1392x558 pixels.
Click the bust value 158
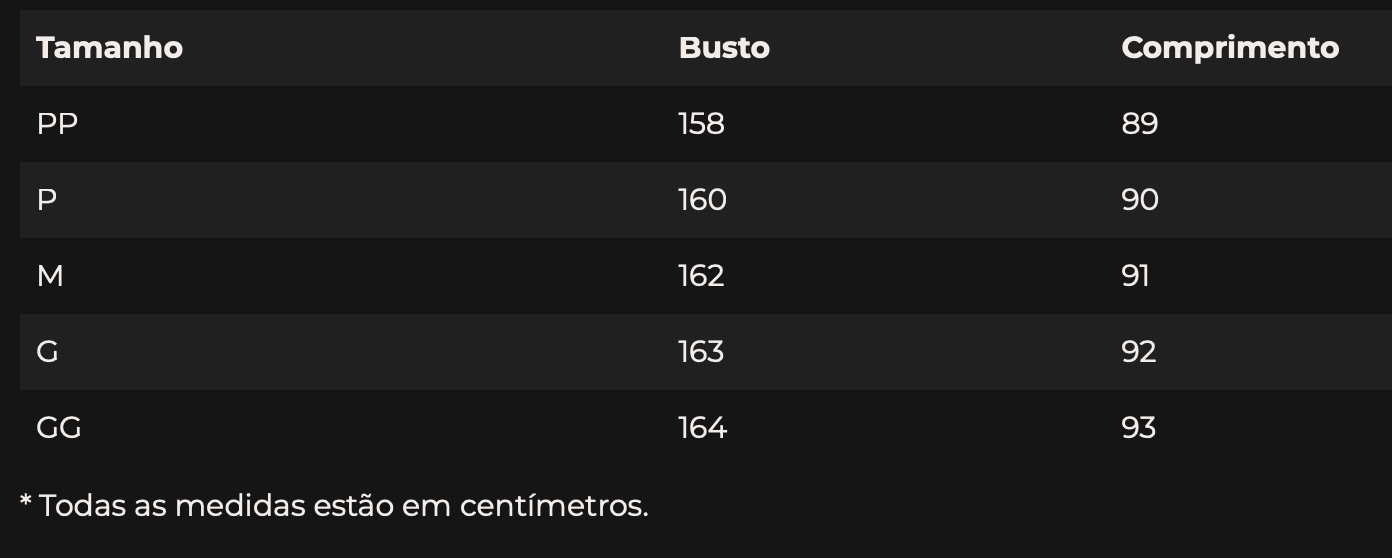pos(701,124)
